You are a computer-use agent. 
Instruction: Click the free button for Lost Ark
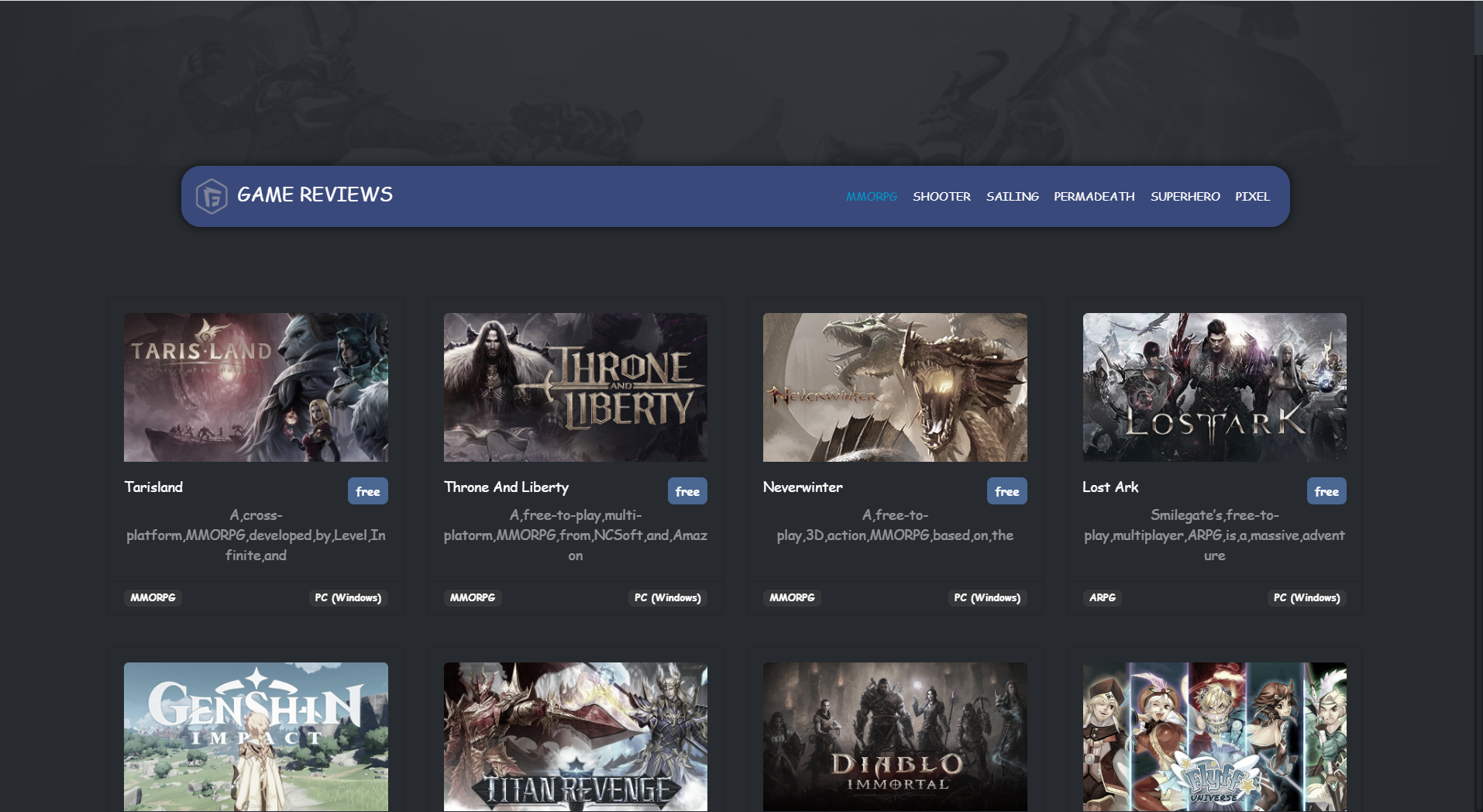tap(1326, 491)
